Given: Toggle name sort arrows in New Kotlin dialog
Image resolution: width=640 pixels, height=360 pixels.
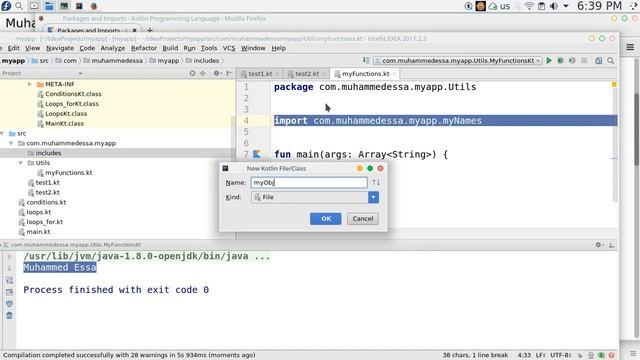Looking at the screenshot, I should pos(376,182).
